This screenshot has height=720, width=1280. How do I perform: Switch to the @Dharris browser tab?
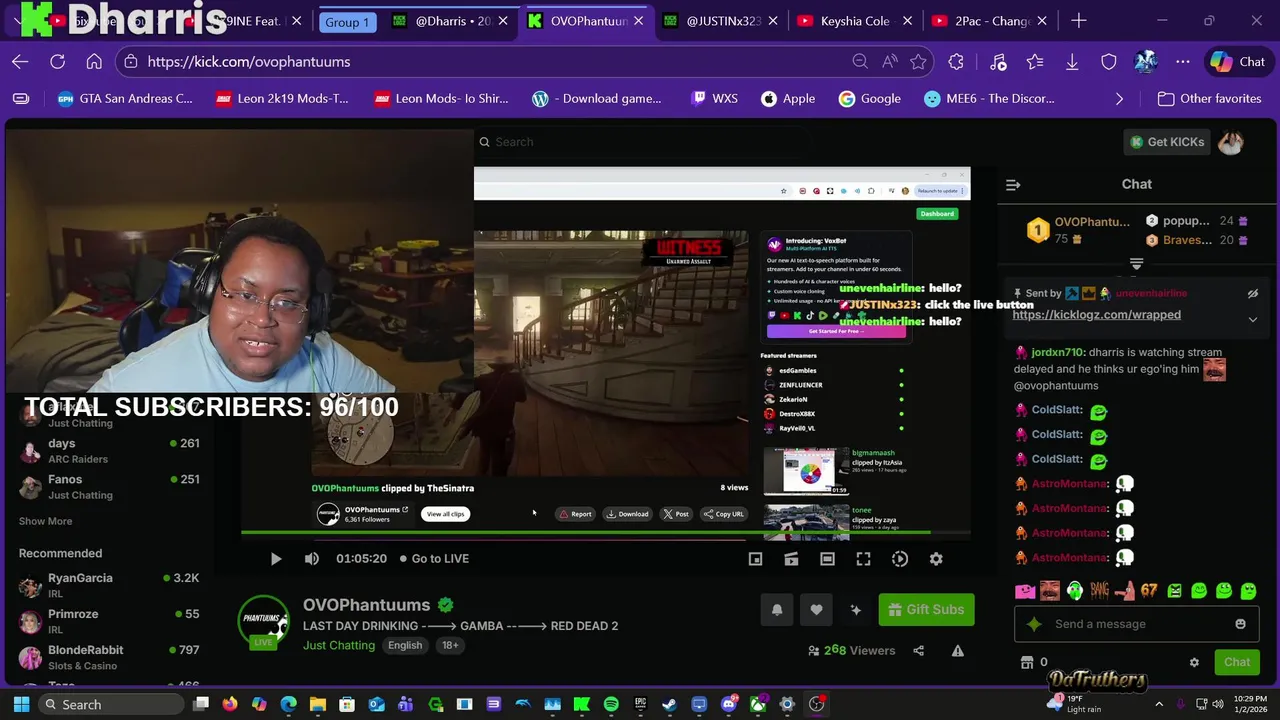[x=450, y=21]
